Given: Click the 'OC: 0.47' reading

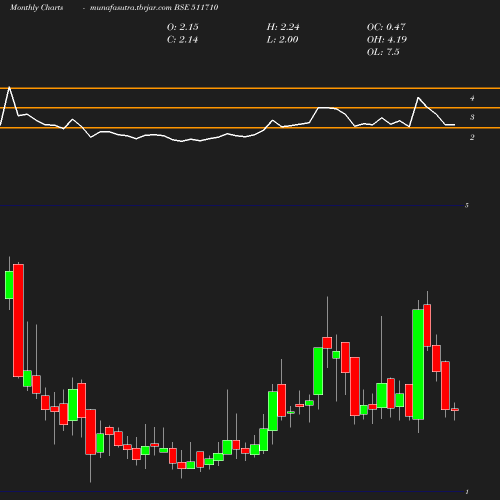Looking at the screenshot, I should 386,27.
